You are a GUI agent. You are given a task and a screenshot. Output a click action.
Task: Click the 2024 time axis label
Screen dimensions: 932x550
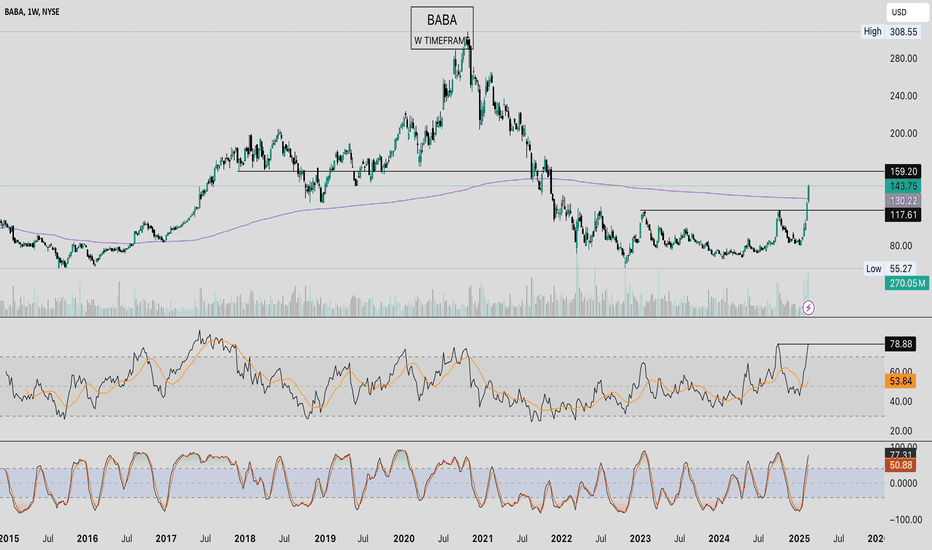tap(719, 539)
